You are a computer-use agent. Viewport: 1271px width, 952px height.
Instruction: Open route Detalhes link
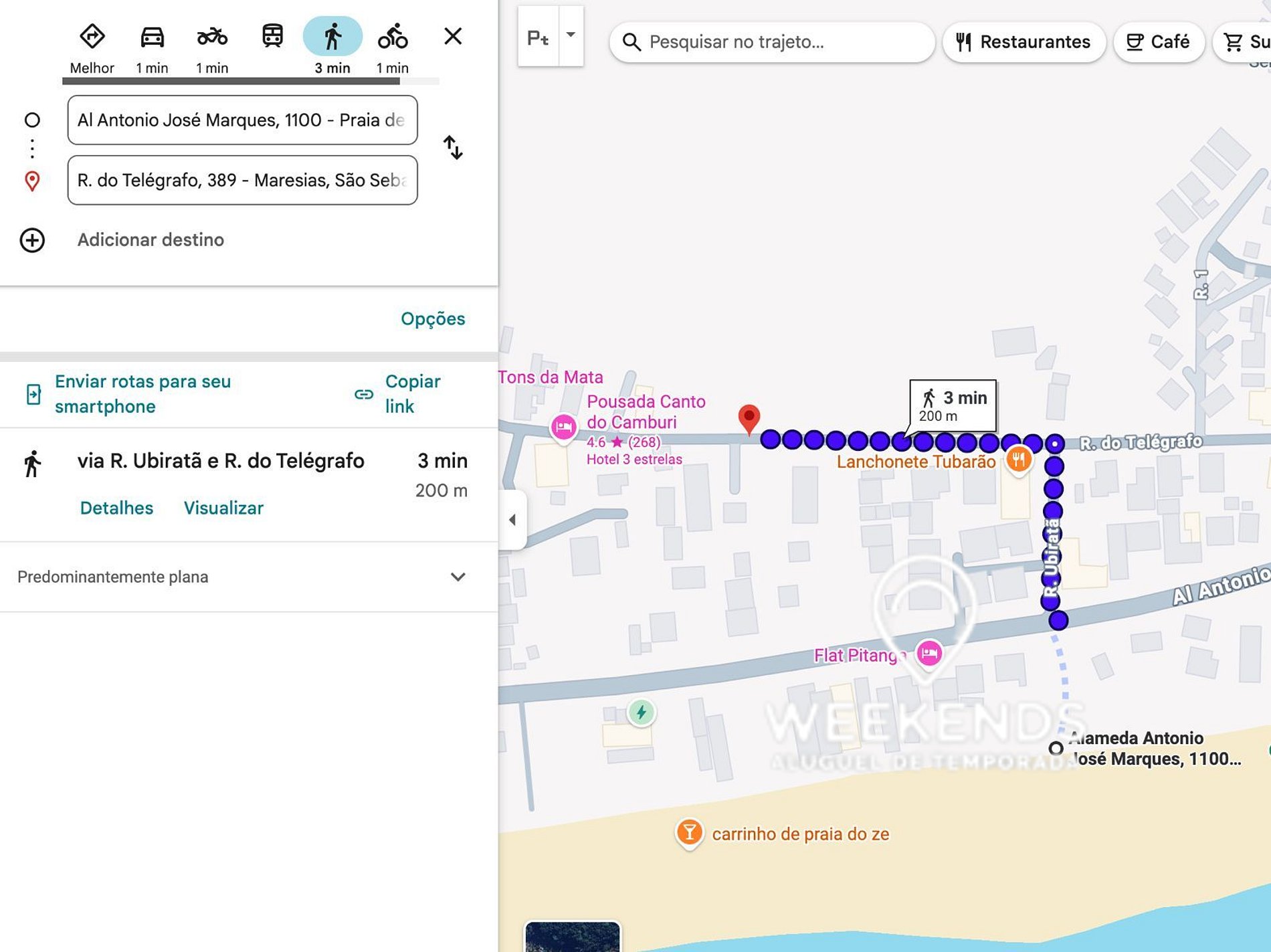[x=116, y=508]
